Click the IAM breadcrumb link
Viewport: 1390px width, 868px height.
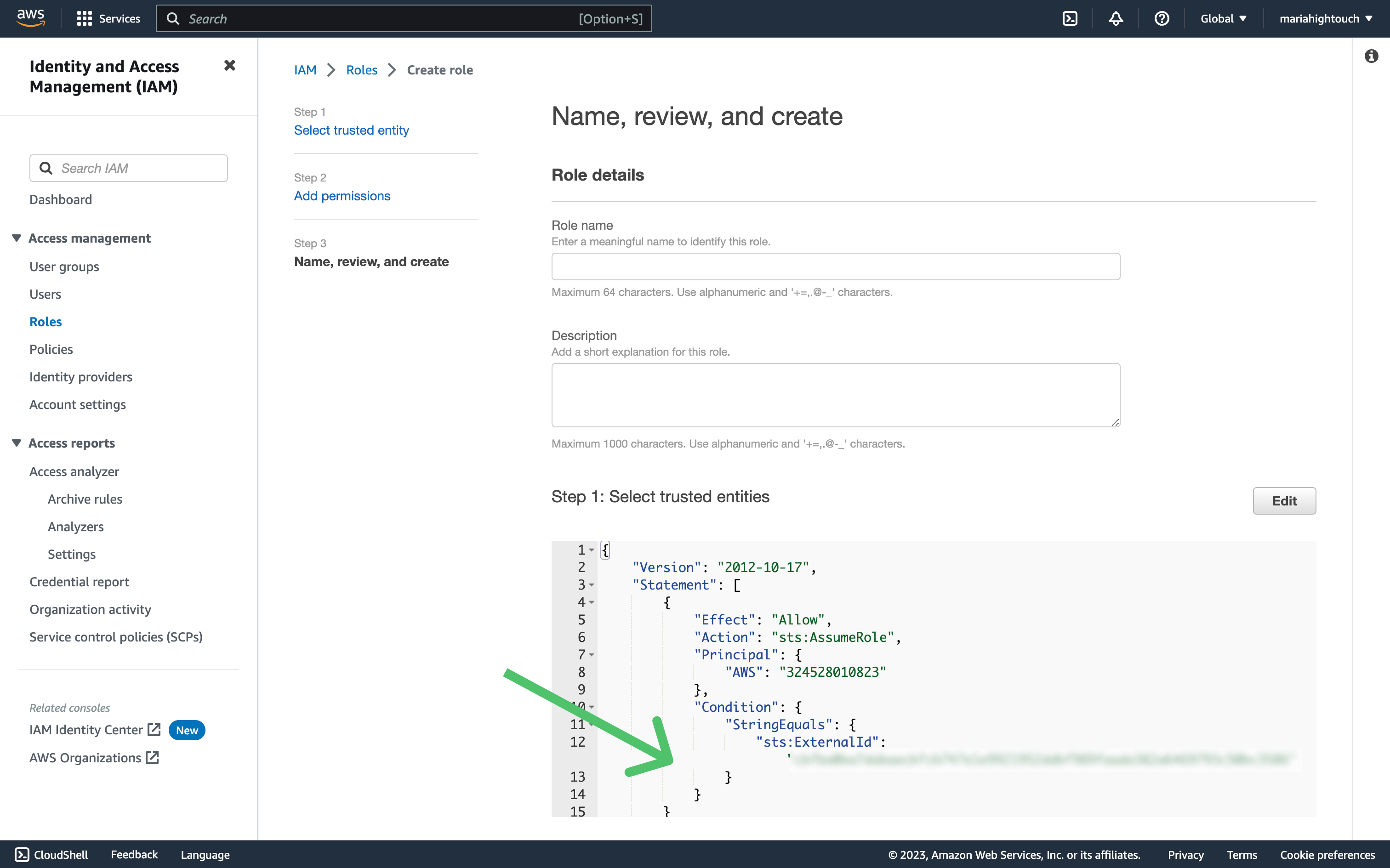click(305, 70)
